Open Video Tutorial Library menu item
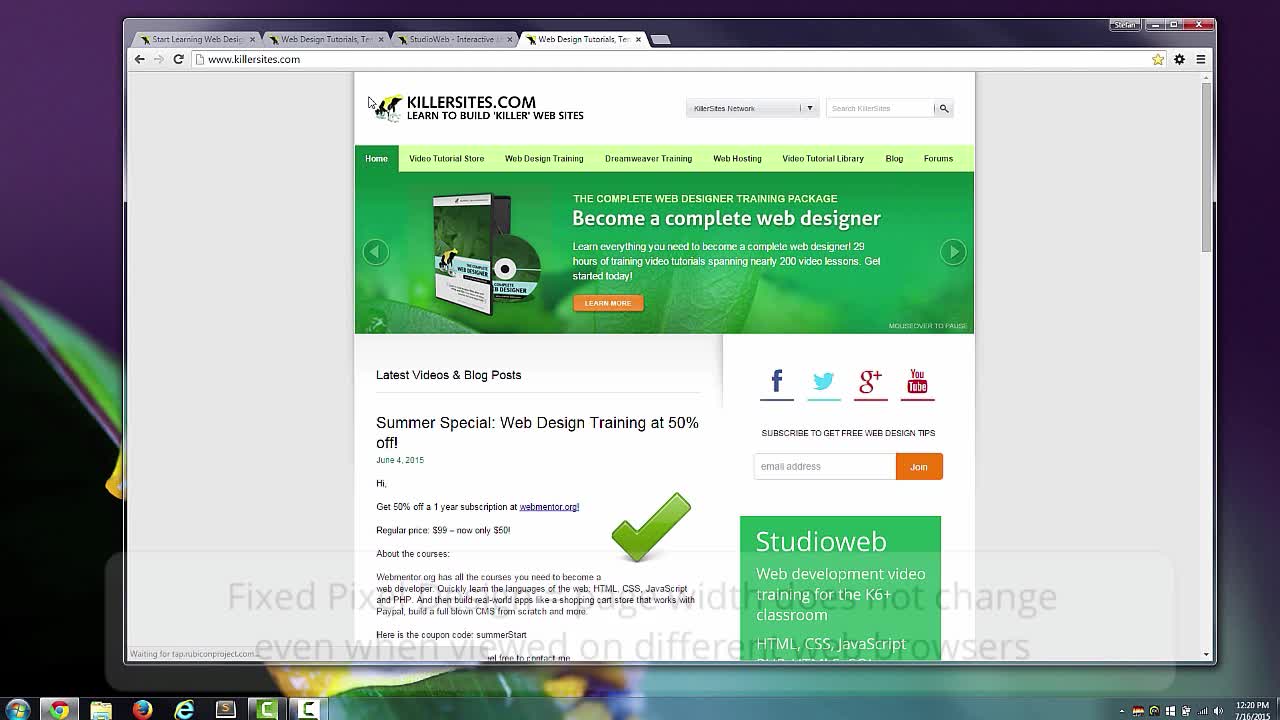The width and height of the screenshot is (1280, 720). tap(823, 158)
